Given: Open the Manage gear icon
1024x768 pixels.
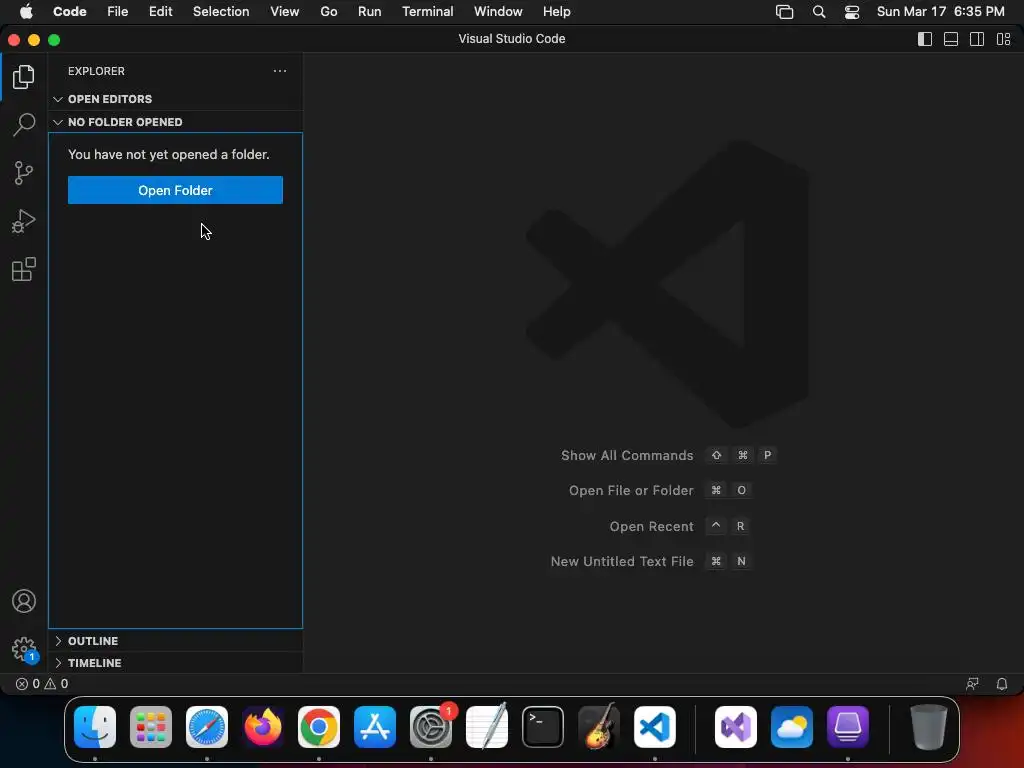Looking at the screenshot, I should coord(24,649).
